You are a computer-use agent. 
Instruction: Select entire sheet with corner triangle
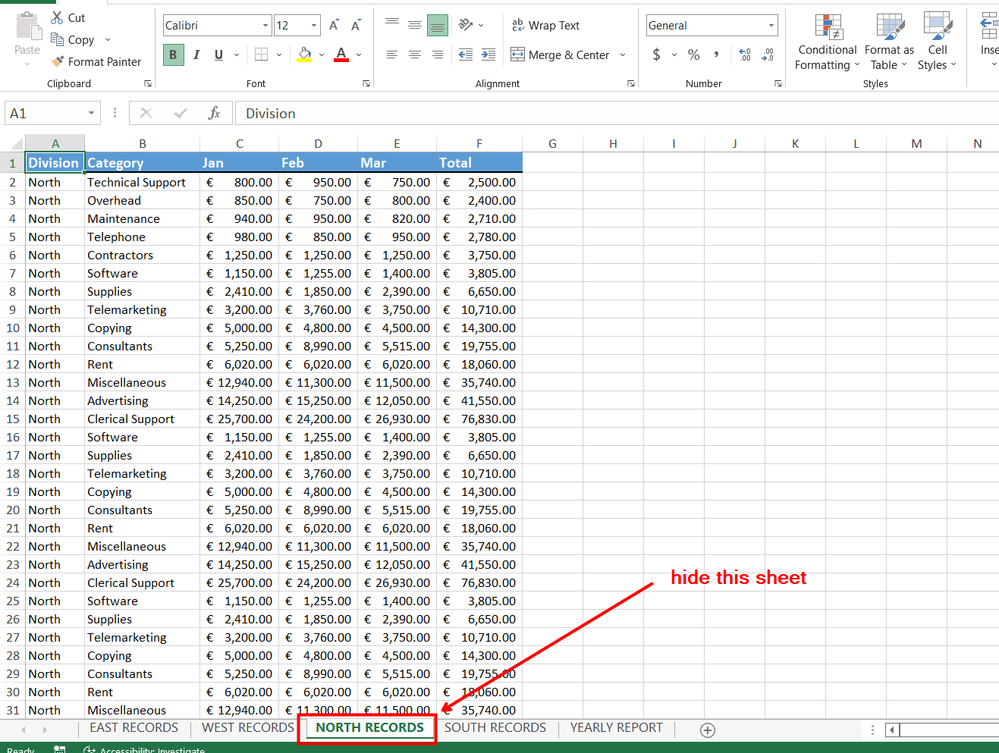point(15,143)
